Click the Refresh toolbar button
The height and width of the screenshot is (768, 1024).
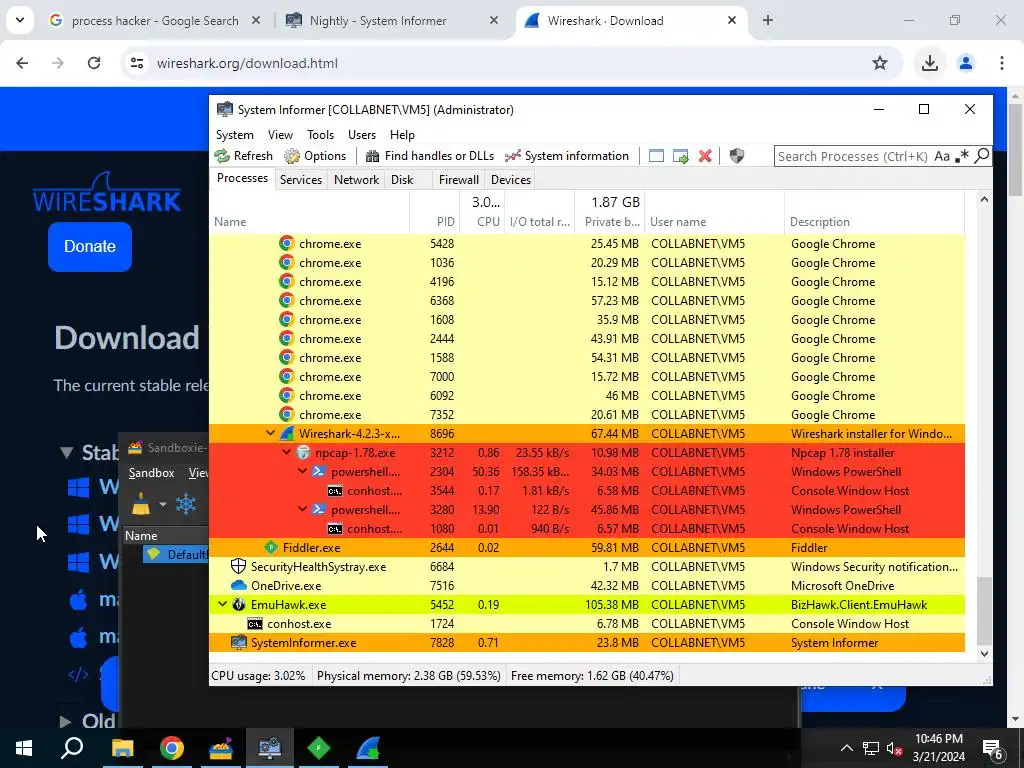pyautogui.click(x=244, y=156)
